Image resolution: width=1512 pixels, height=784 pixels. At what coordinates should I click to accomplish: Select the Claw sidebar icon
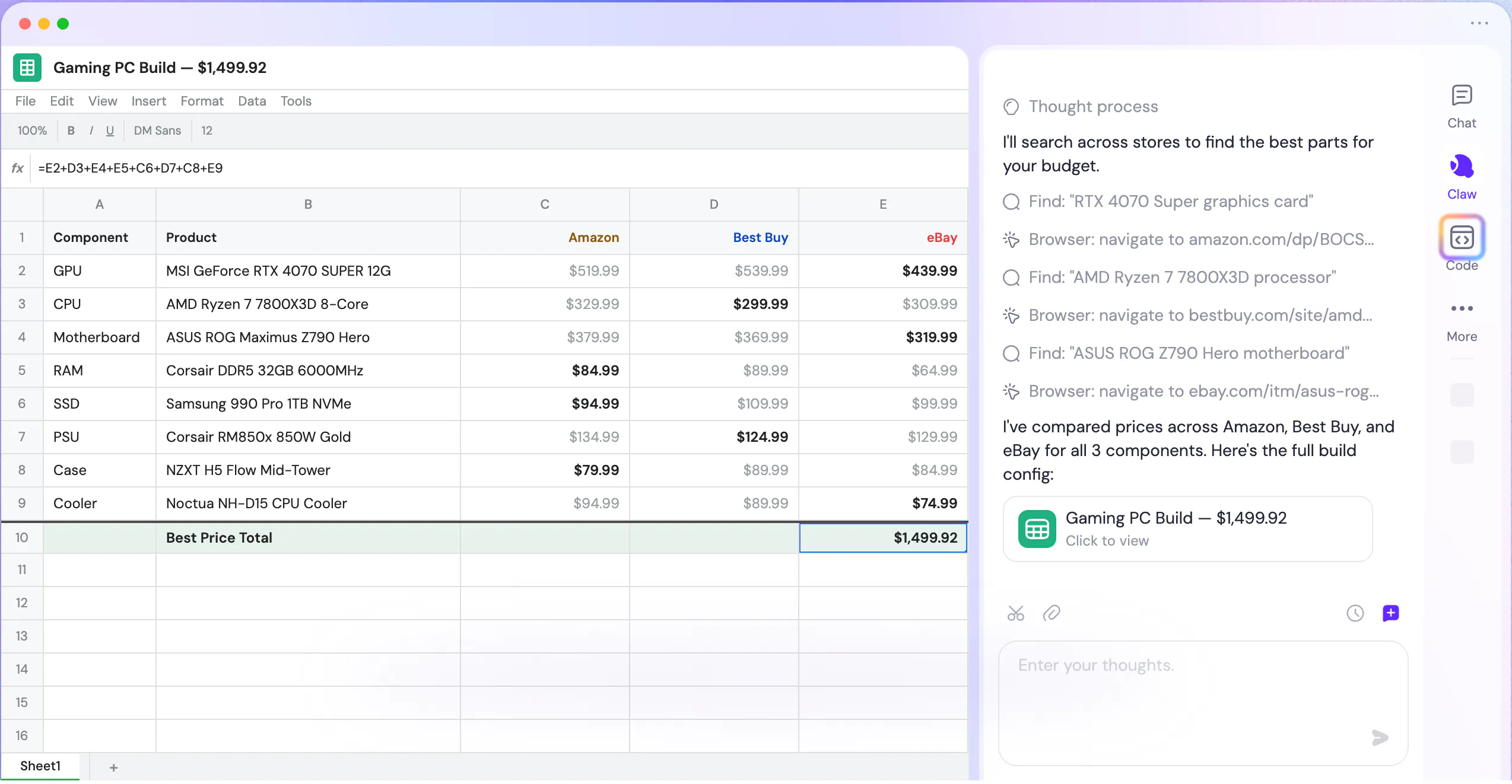click(1462, 167)
